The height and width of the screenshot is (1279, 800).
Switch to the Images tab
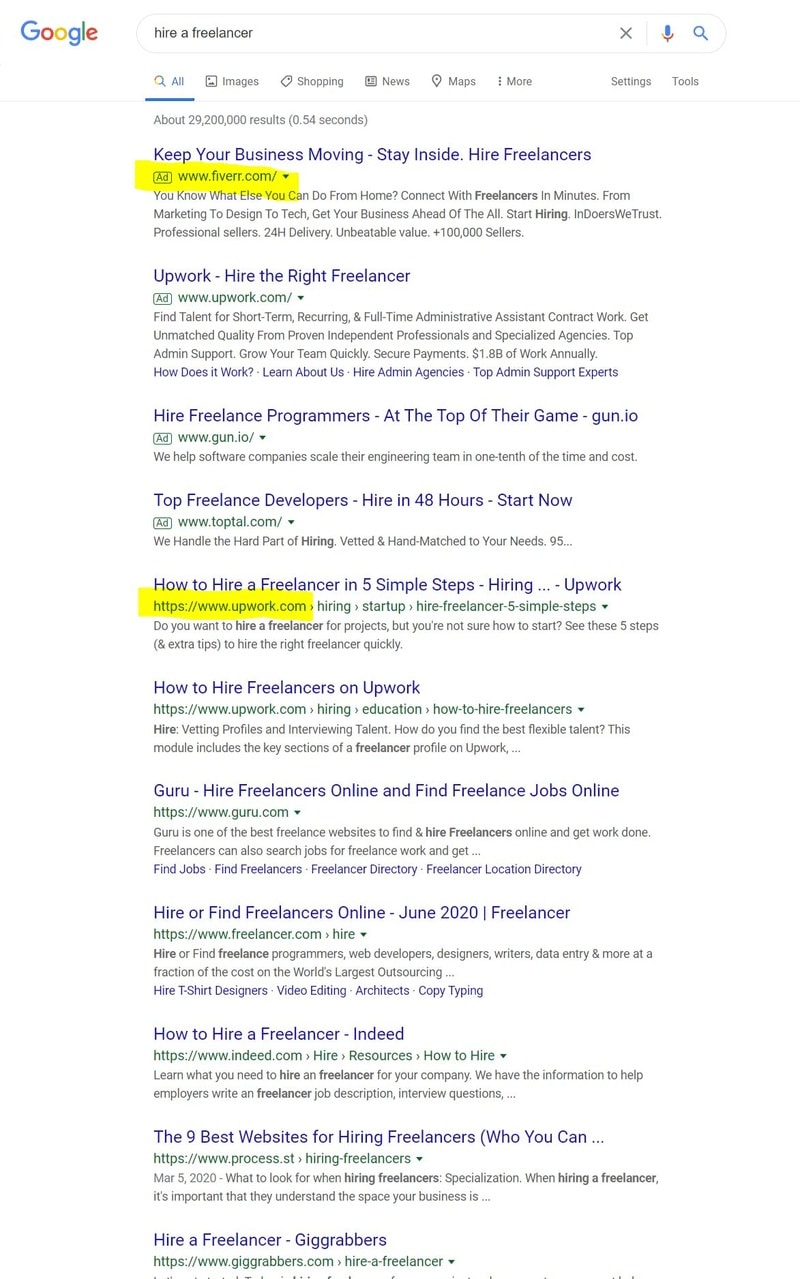(232, 81)
